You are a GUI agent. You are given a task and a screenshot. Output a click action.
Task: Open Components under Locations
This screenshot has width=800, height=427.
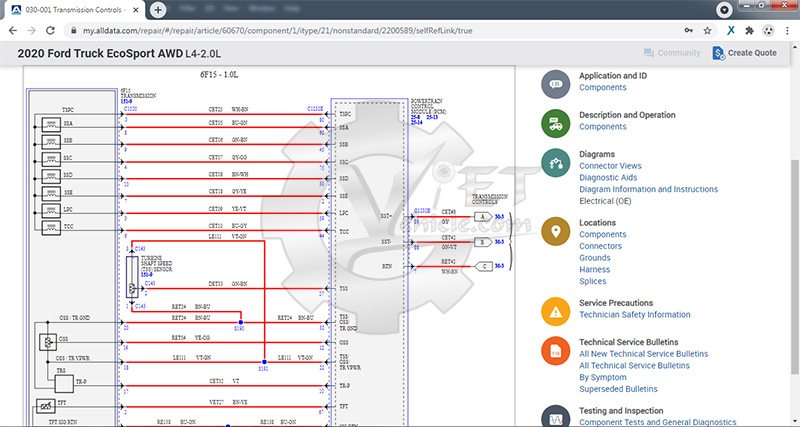pyautogui.click(x=603, y=235)
